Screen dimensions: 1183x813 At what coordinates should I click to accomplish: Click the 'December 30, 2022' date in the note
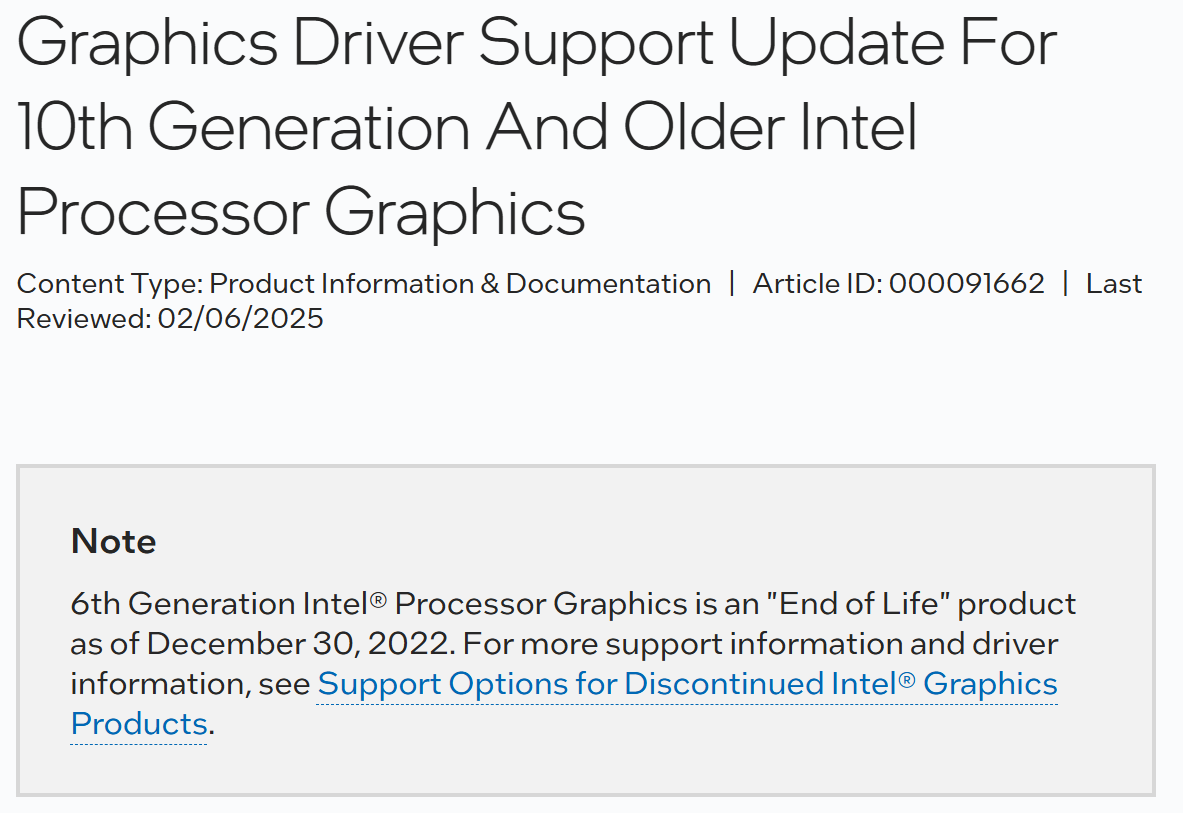[298, 643]
